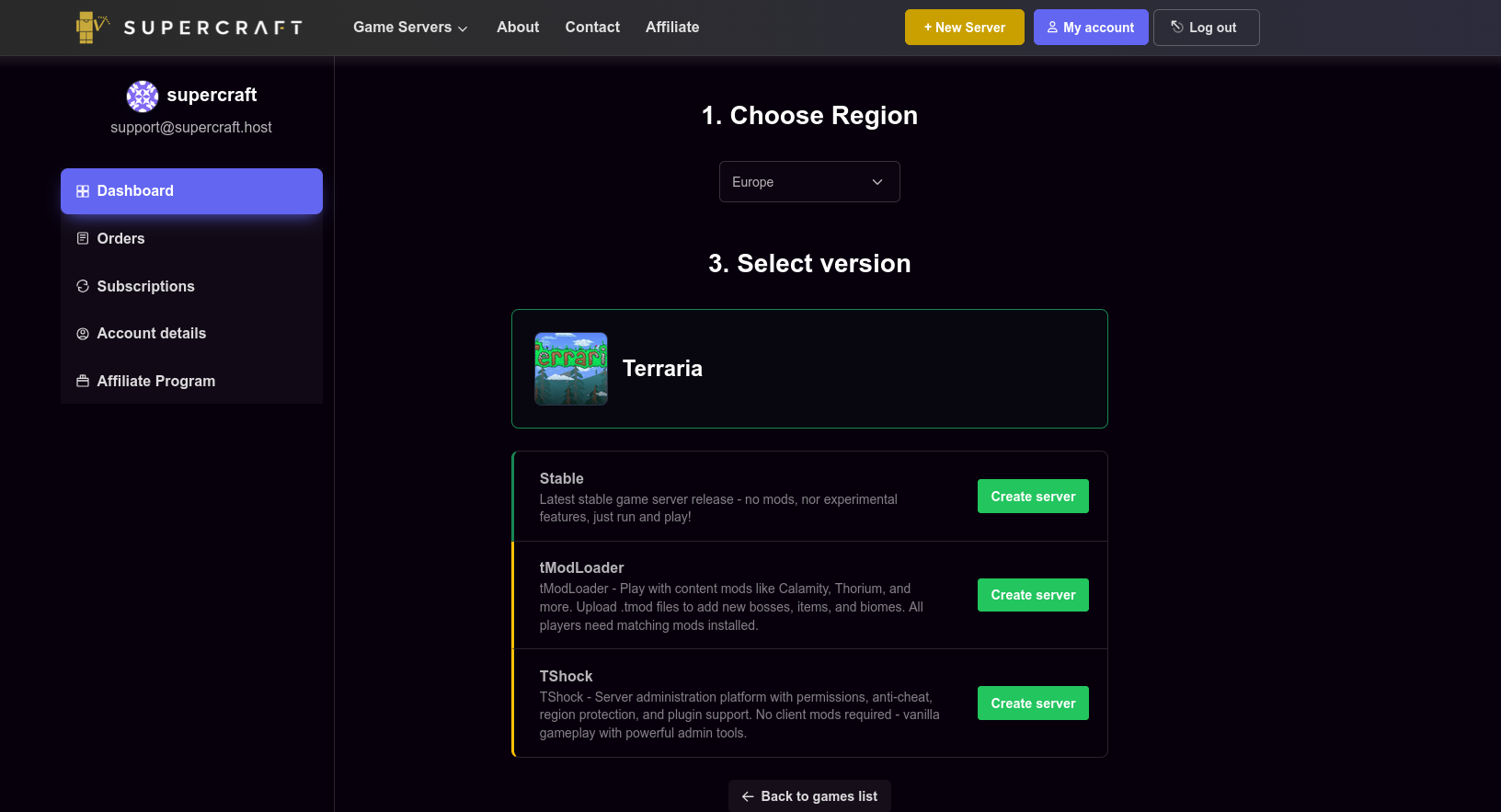The image size is (1501, 812).
Task: Click the Log out button
Action: [x=1207, y=28]
